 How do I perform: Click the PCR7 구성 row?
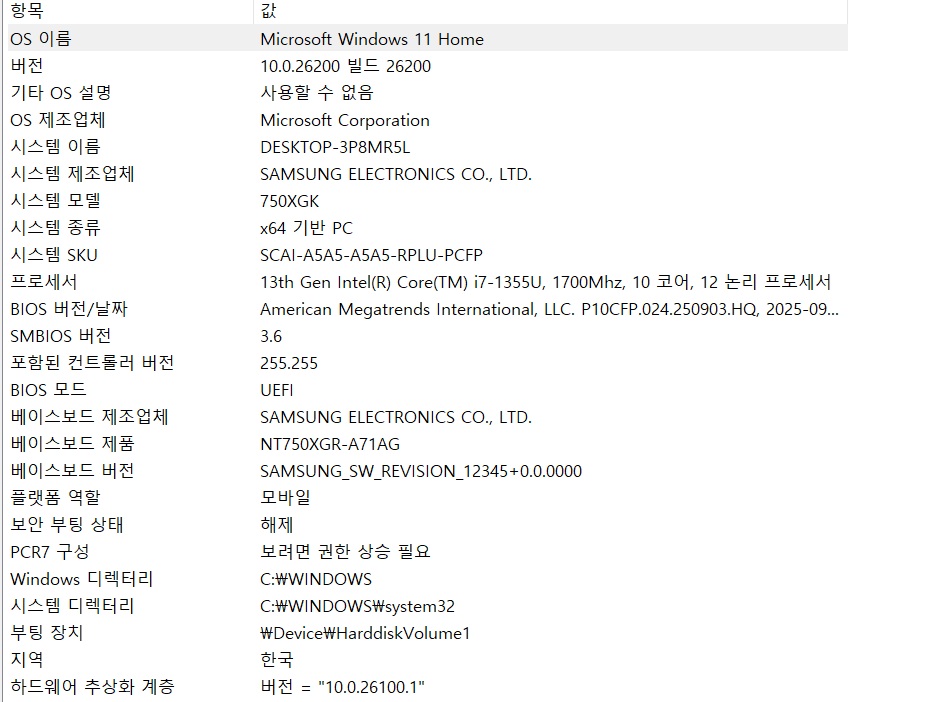point(49,552)
